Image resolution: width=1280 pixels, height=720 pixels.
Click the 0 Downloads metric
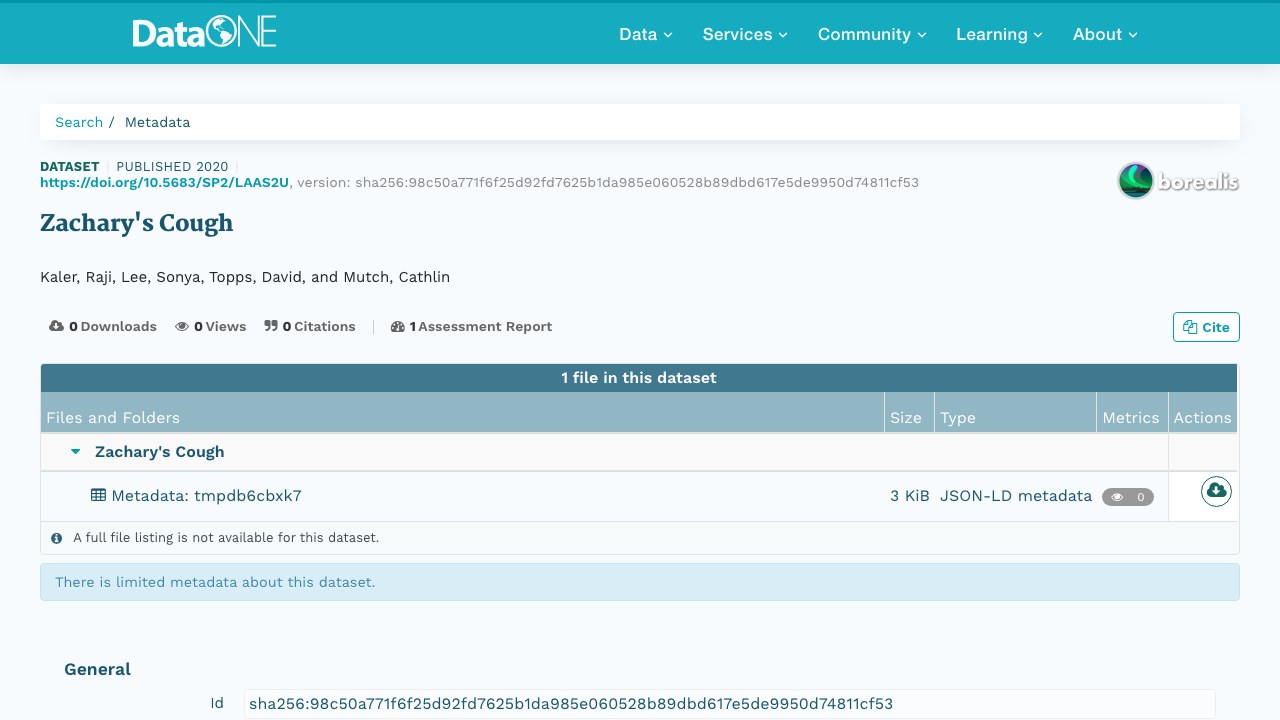click(x=103, y=327)
